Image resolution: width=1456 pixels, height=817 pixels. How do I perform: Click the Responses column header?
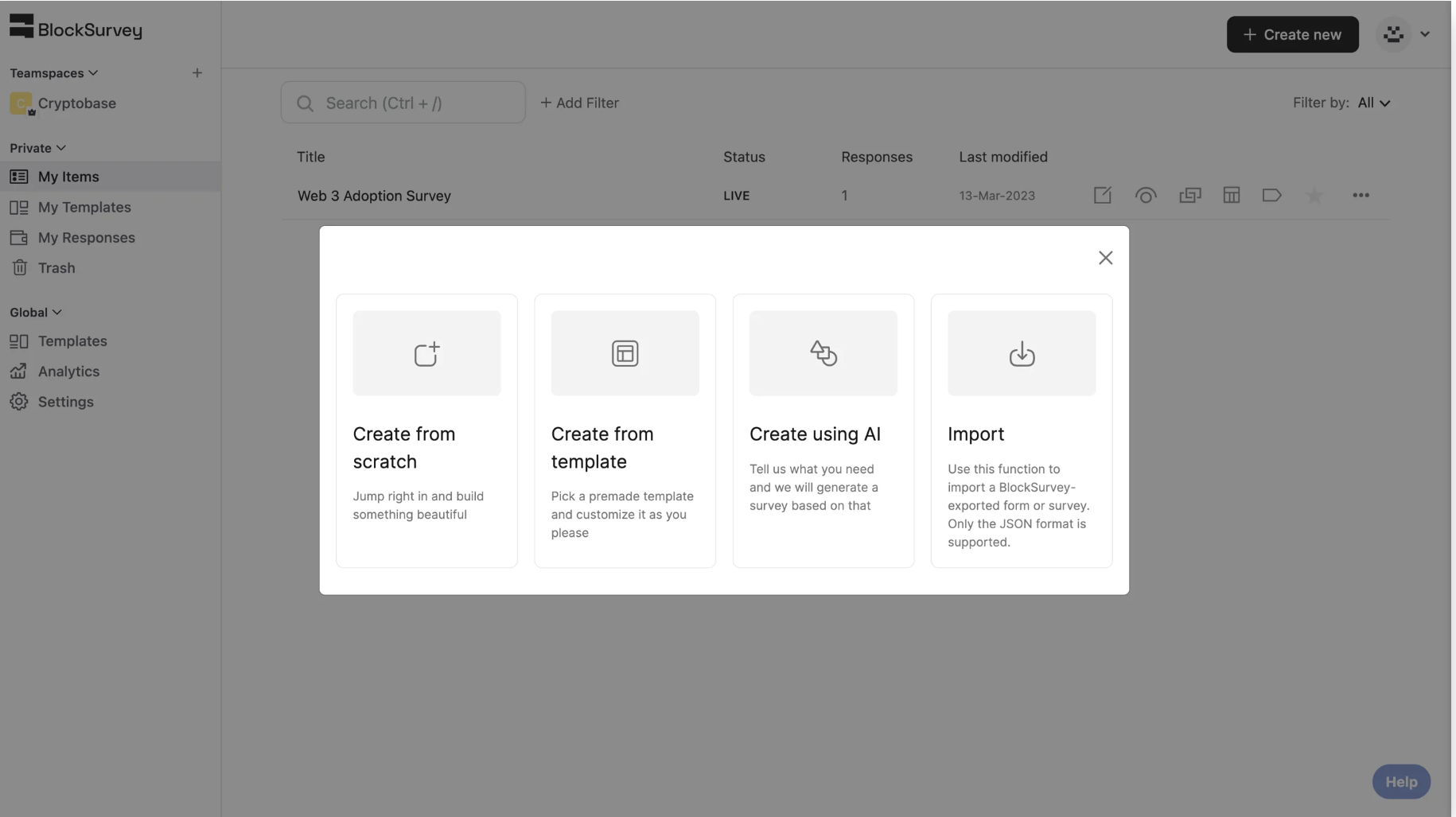coord(877,157)
